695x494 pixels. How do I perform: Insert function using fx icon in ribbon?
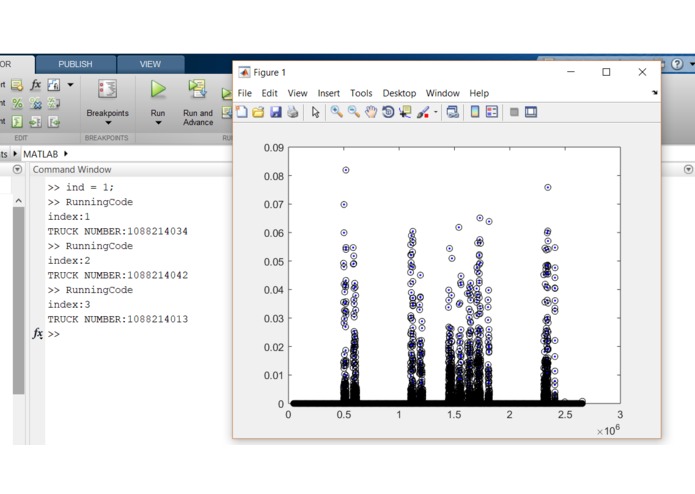[35, 84]
